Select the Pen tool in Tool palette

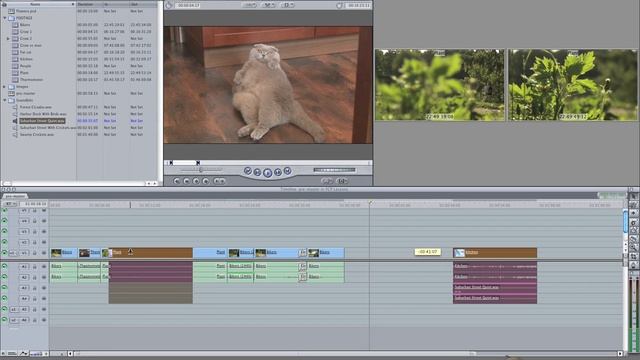tap(633, 265)
